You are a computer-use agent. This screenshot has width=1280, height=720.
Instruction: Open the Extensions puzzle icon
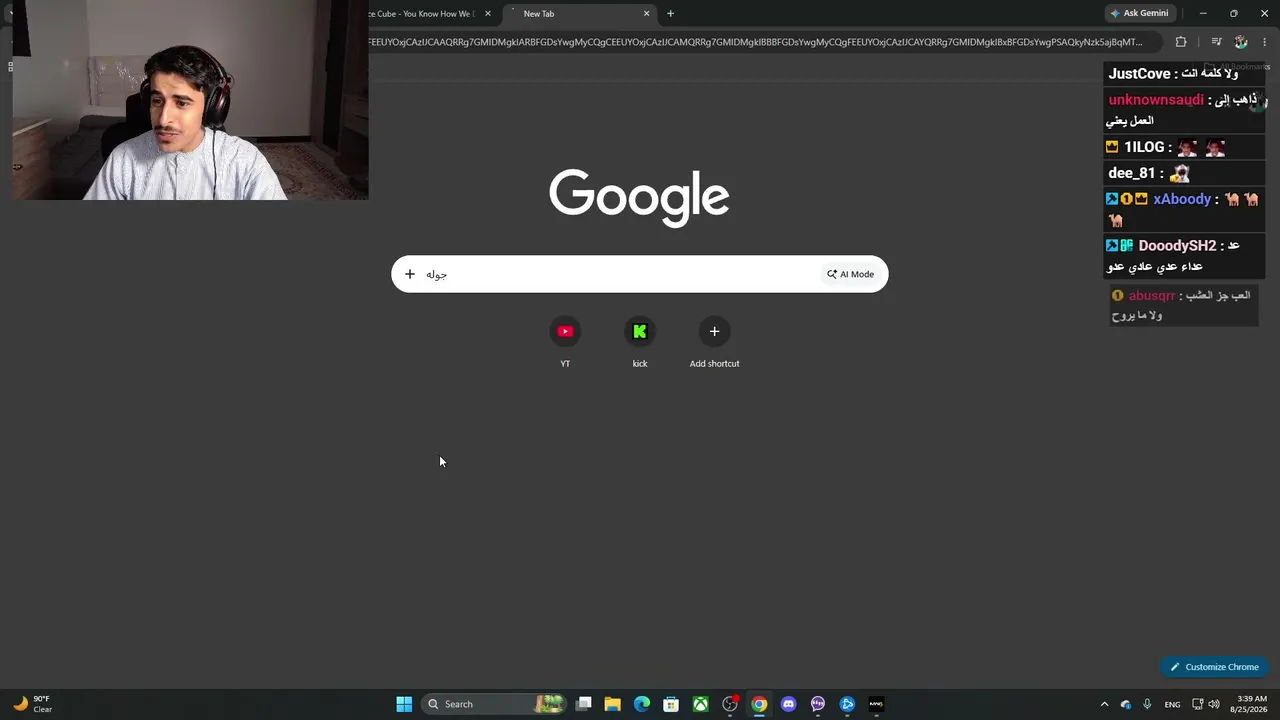1181,42
